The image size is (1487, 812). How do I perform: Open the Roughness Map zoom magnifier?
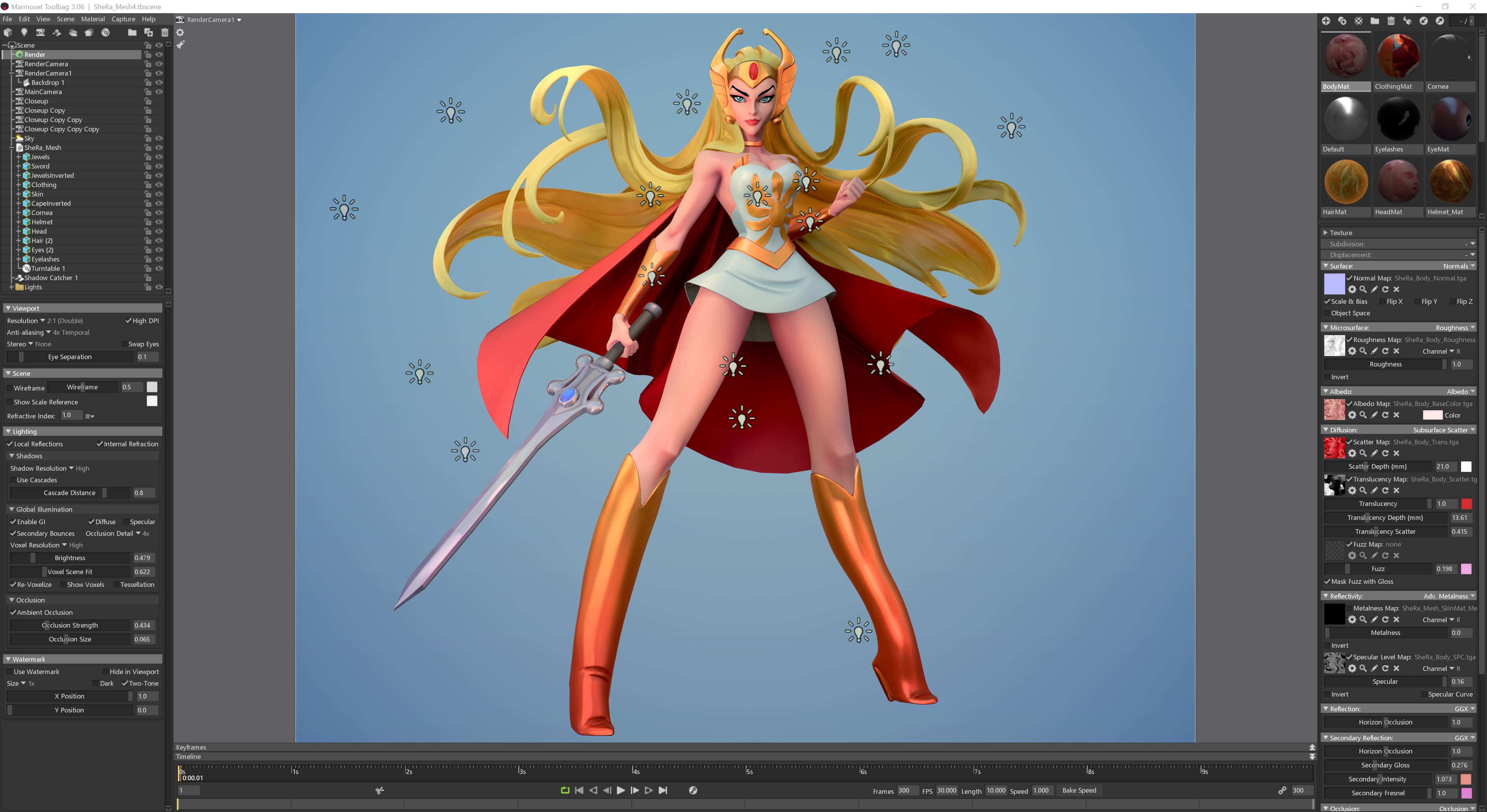click(x=1363, y=351)
